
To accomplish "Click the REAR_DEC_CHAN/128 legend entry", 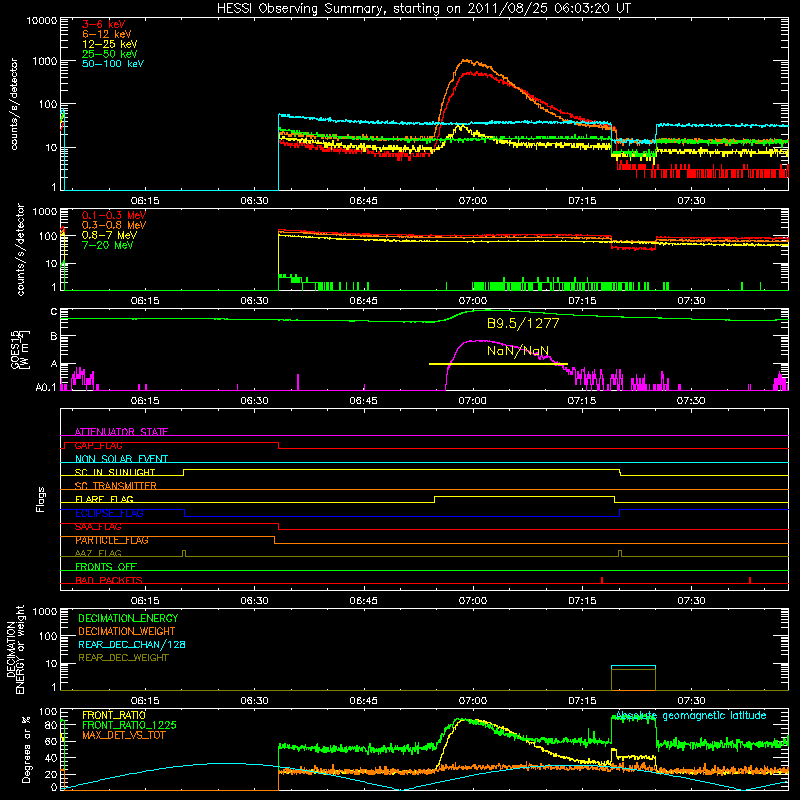I will [x=132, y=644].
